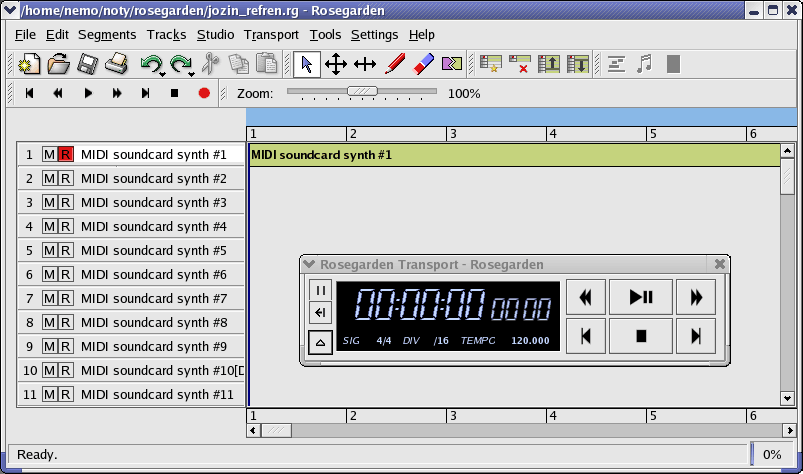
Task: Open the default editor lines icon
Action: (x=616, y=64)
